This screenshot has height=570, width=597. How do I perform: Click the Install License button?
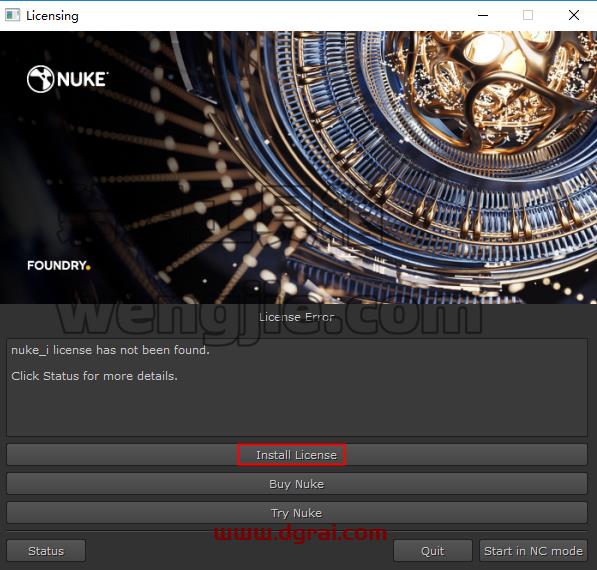click(x=297, y=454)
